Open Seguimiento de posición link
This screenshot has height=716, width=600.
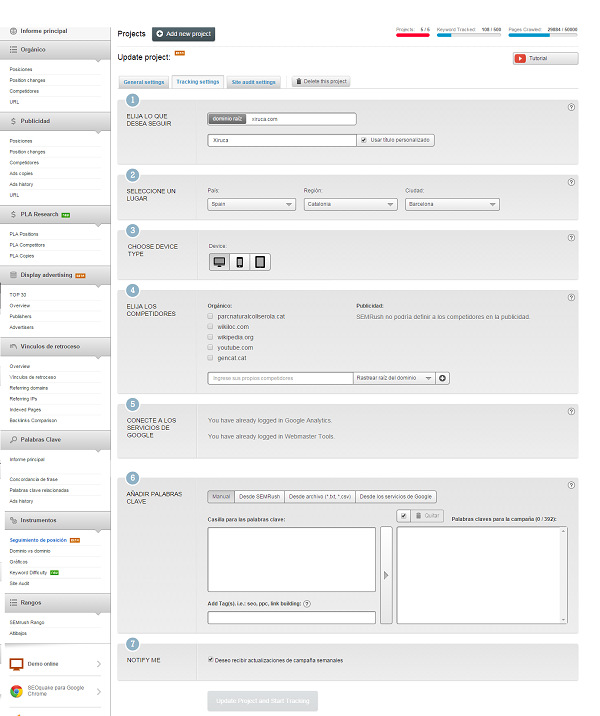pos(38,540)
